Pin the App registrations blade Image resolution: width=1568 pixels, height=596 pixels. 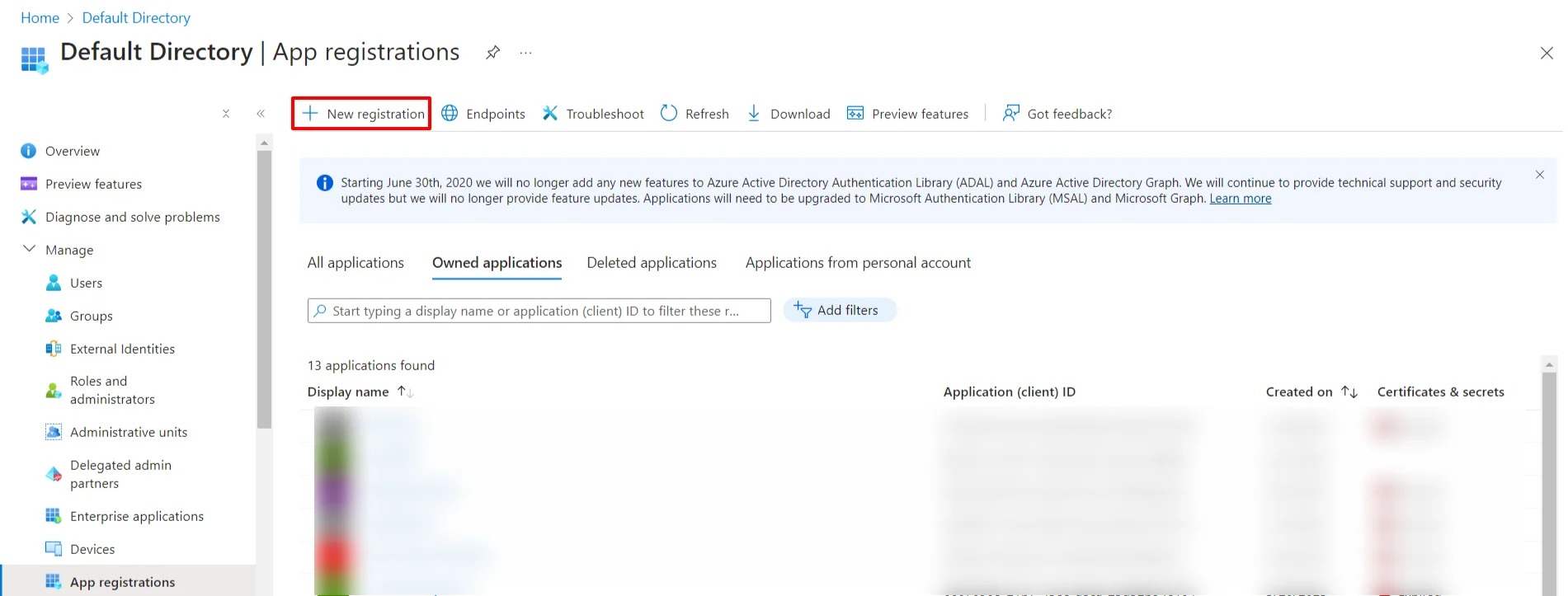click(492, 53)
